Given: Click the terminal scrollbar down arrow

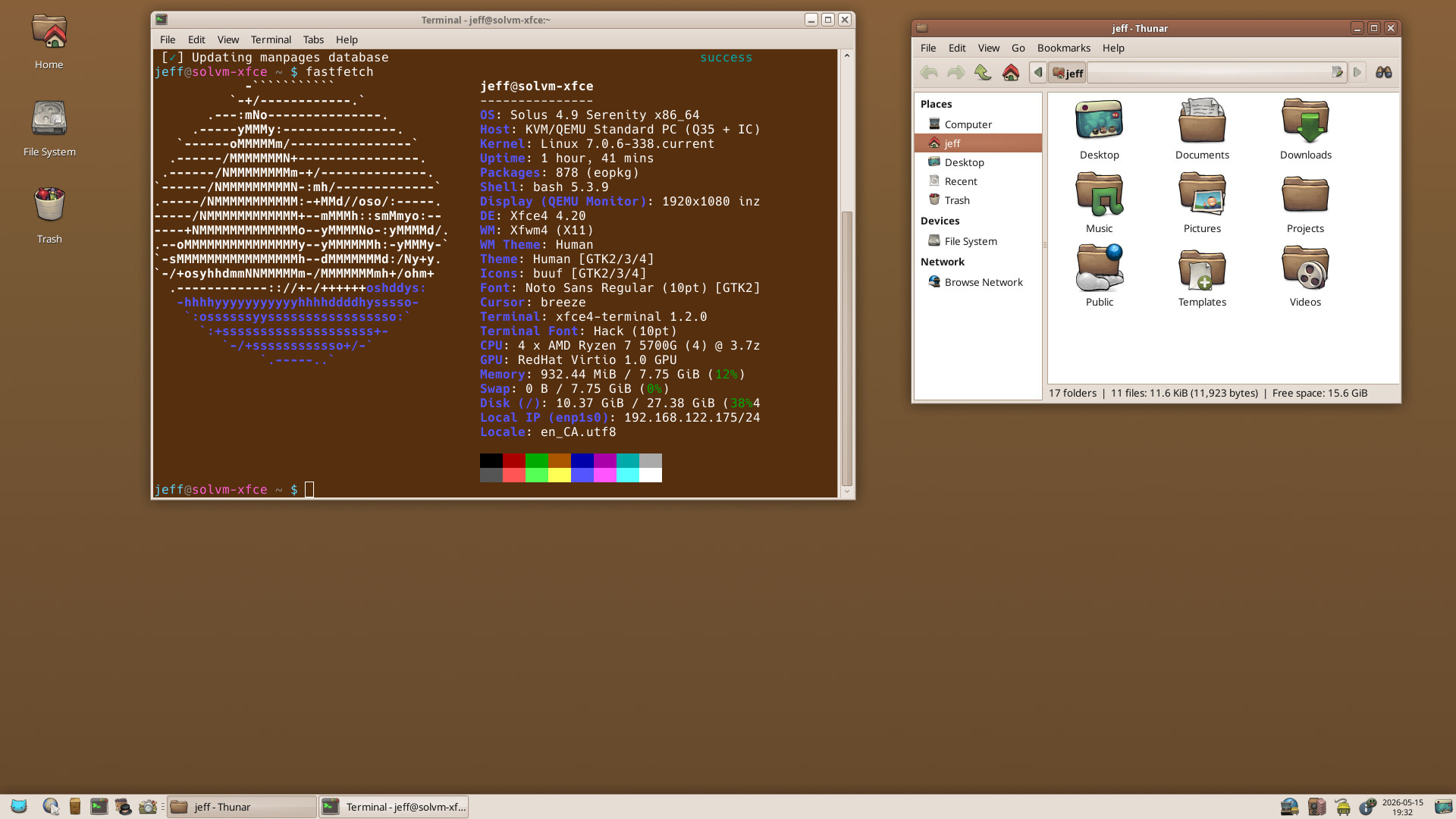Looking at the screenshot, I should (847, 492).
